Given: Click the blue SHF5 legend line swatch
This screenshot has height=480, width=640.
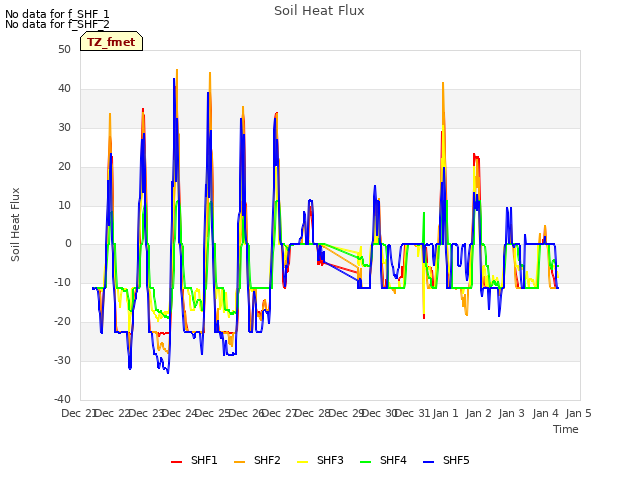Looking at the screenshot, I should (429, 462).
